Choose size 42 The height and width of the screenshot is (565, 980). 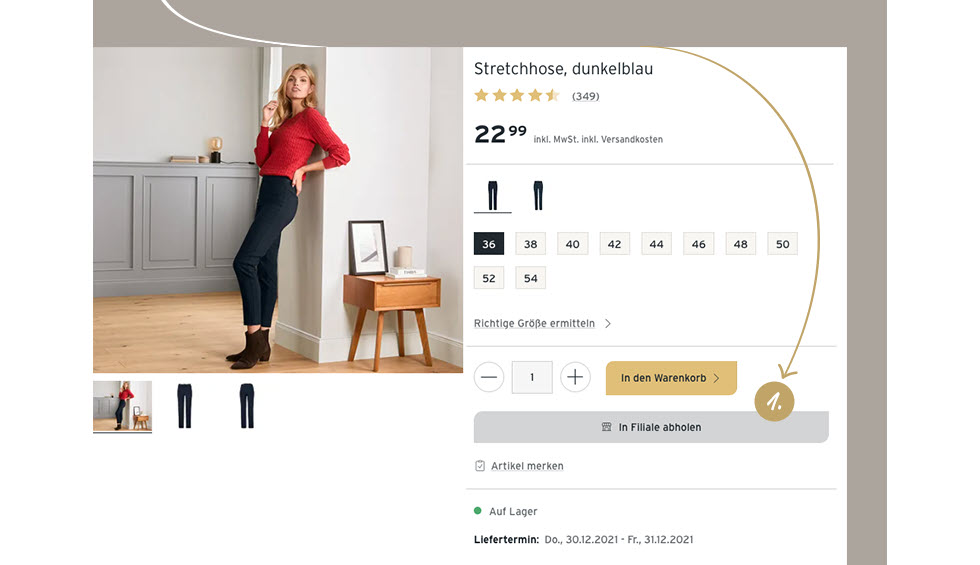[614, 244]
